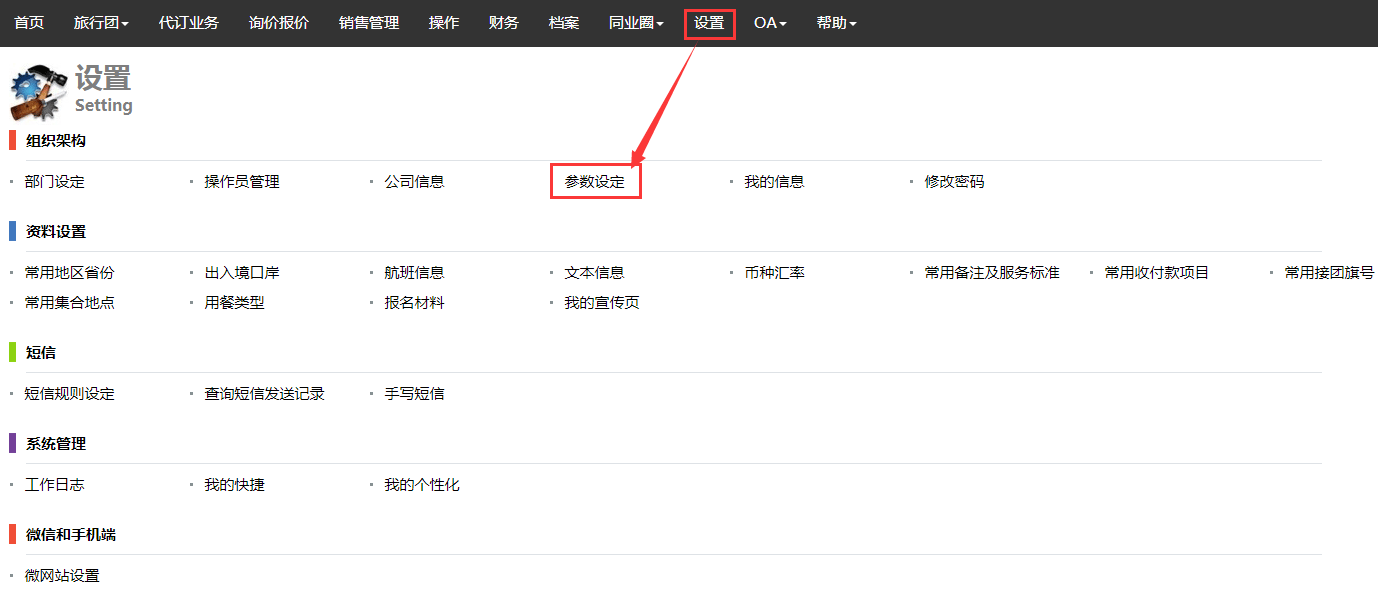Screen dimensions: 1378x596
Task: Click 我的快捷 link
Action: click(x=235, y=485)
